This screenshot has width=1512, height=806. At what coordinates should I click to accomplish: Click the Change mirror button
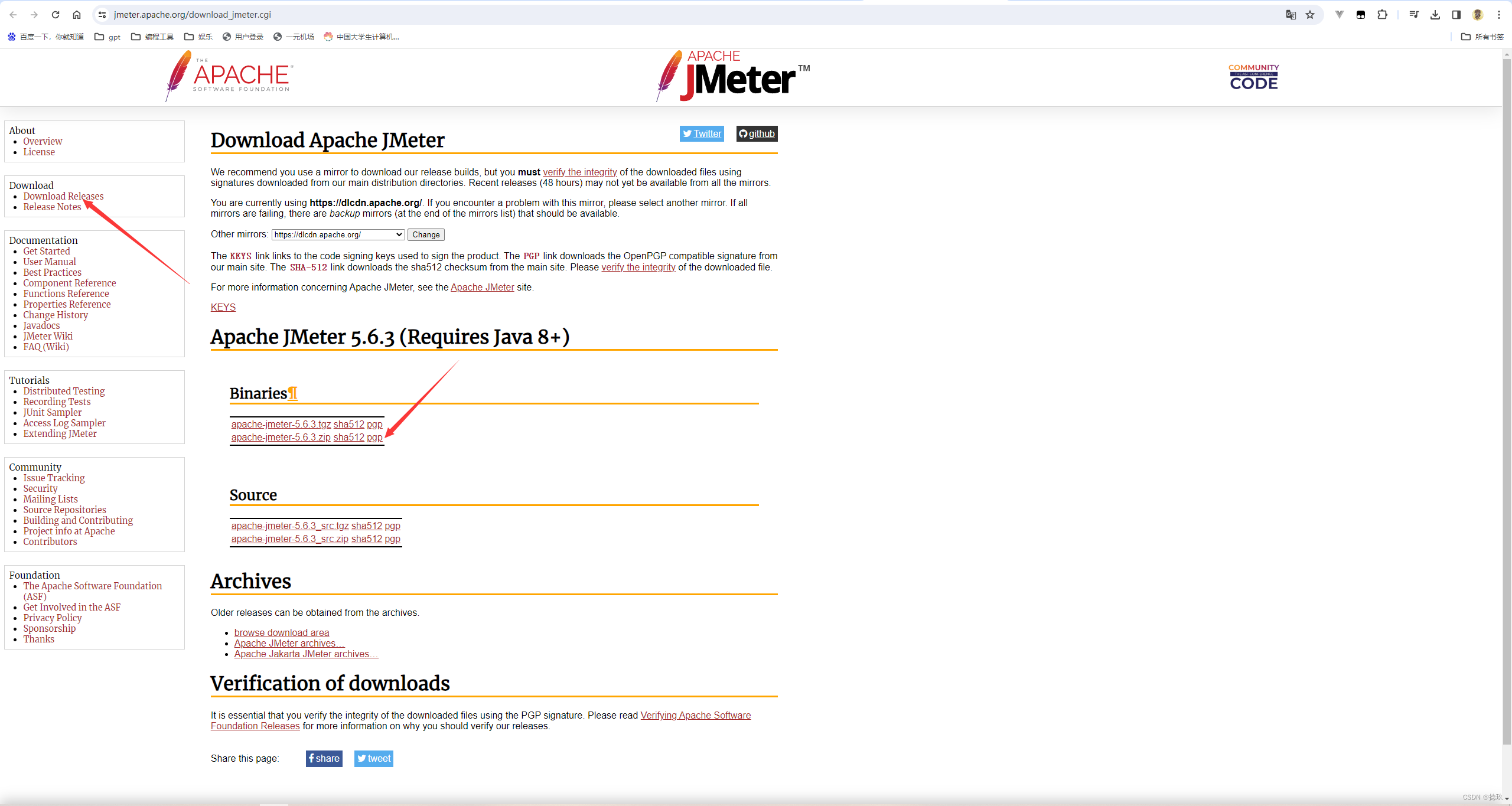tap(424, 233)
